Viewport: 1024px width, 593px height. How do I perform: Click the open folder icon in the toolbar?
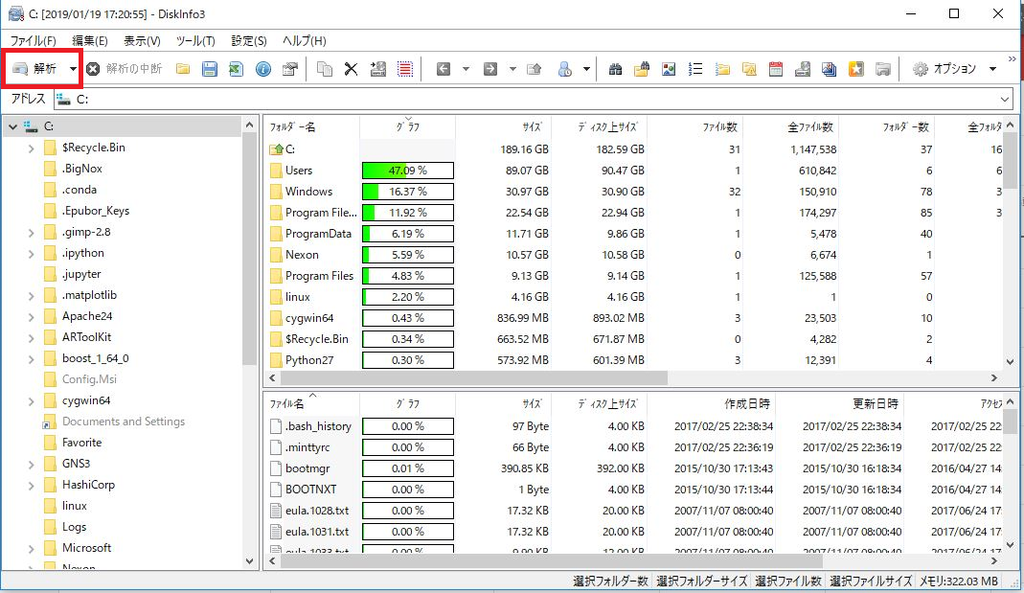183,69
